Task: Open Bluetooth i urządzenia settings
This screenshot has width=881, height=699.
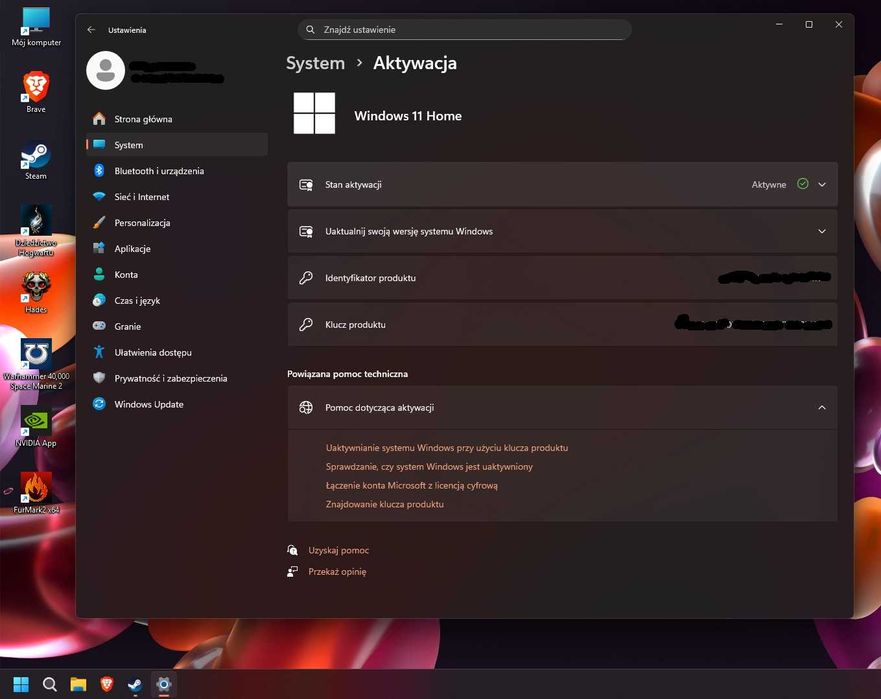Action: 176,171
